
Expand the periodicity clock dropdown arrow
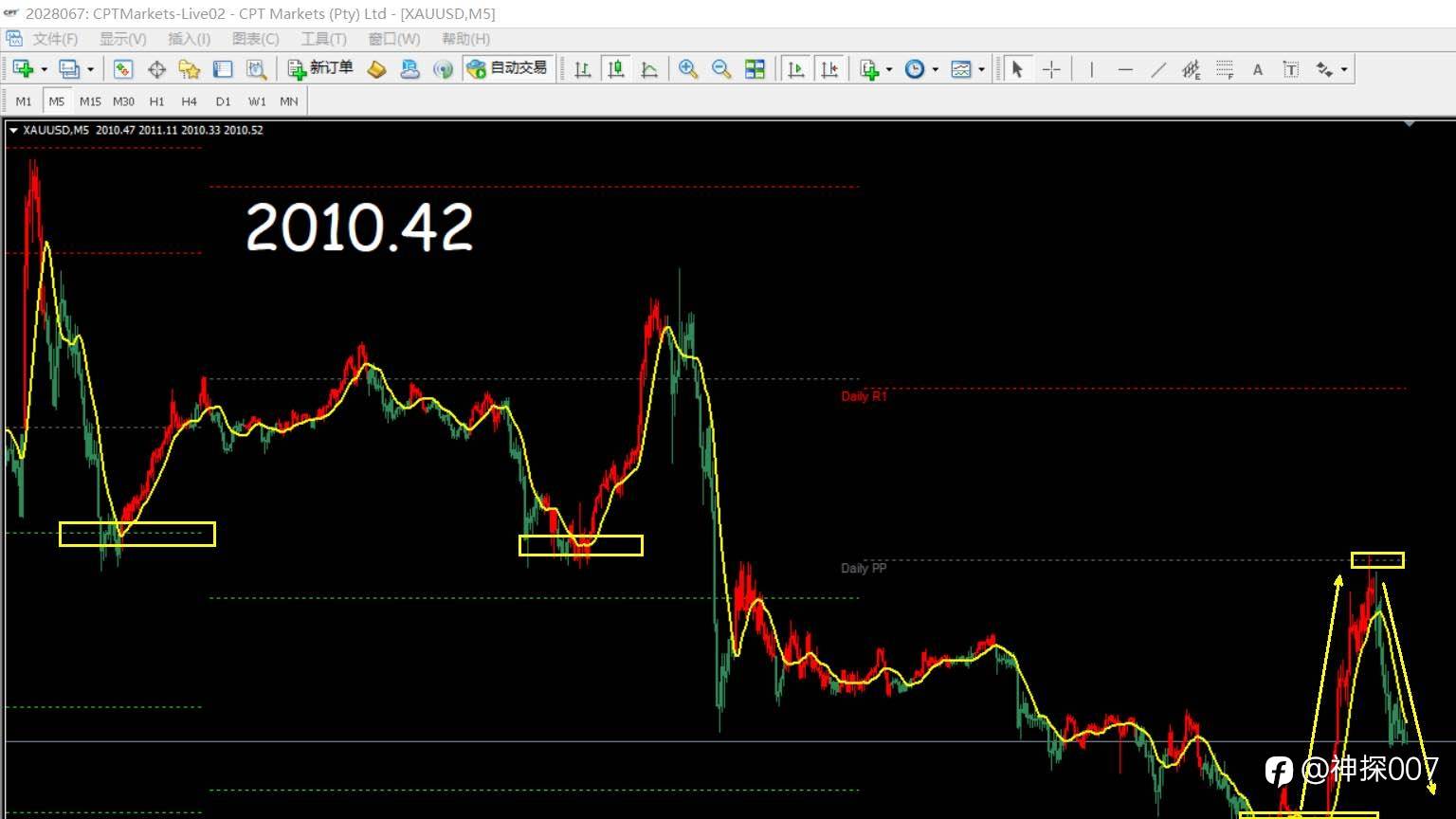(936, 69)
